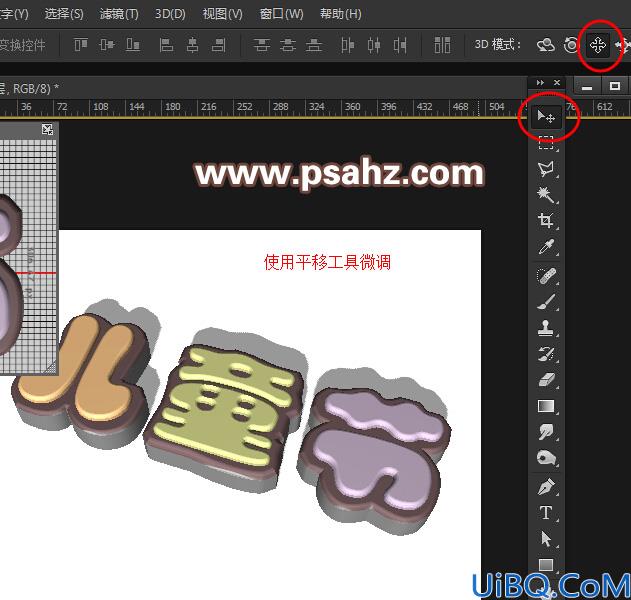Click Align Bottom Edges icon

[133, 45]
